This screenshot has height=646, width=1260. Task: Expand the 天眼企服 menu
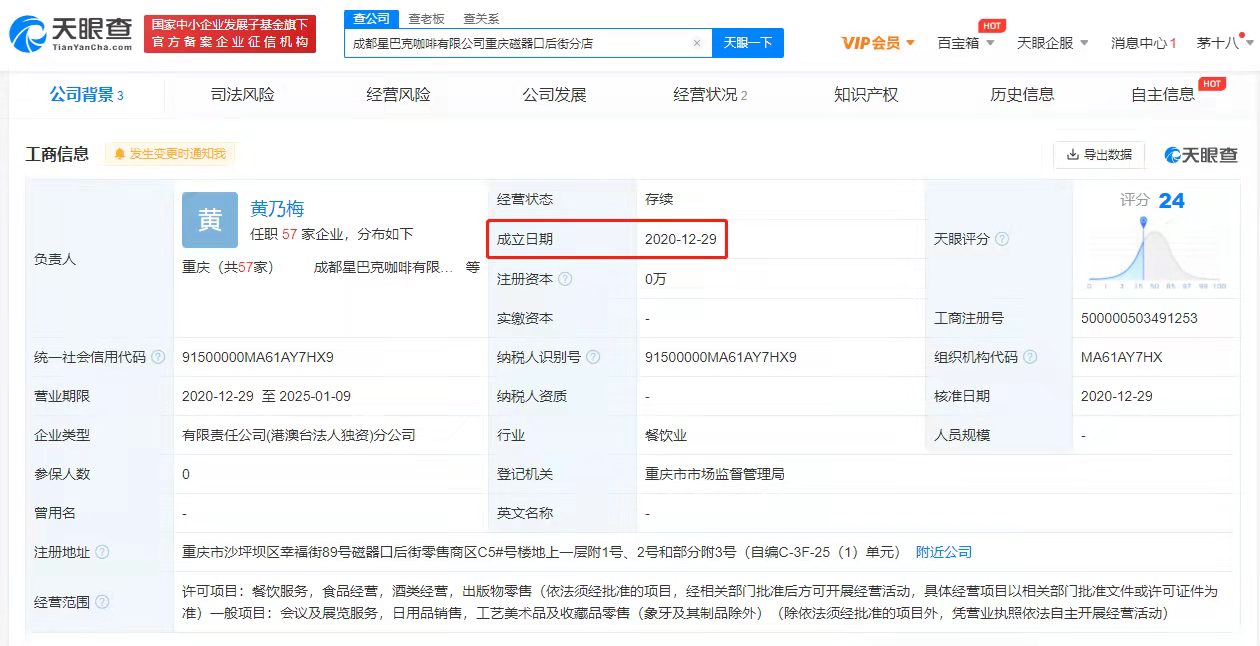click(1052, 43)
